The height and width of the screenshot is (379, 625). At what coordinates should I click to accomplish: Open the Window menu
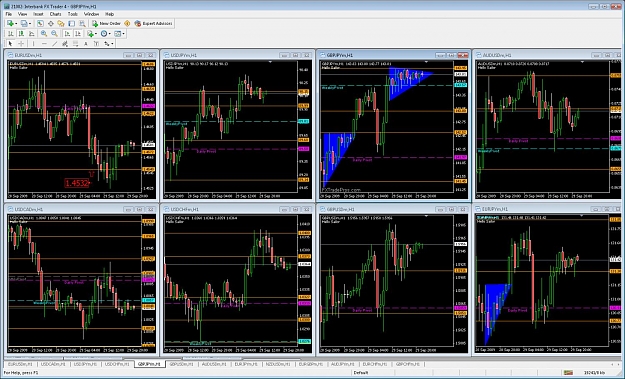click(x=91, y=14)
